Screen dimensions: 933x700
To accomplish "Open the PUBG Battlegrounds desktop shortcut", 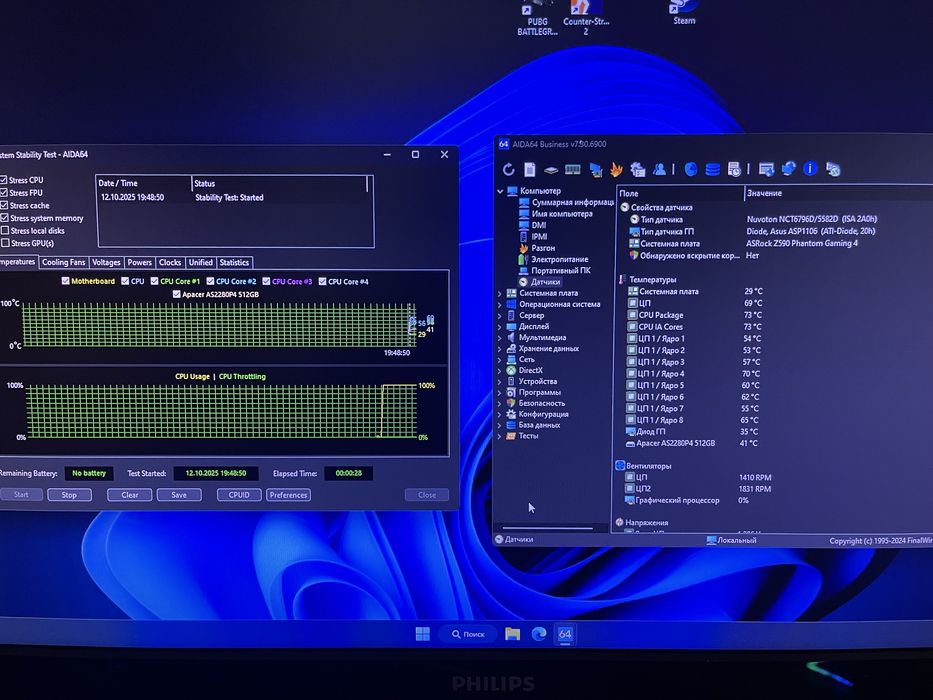I will click(x=537, y=18).
